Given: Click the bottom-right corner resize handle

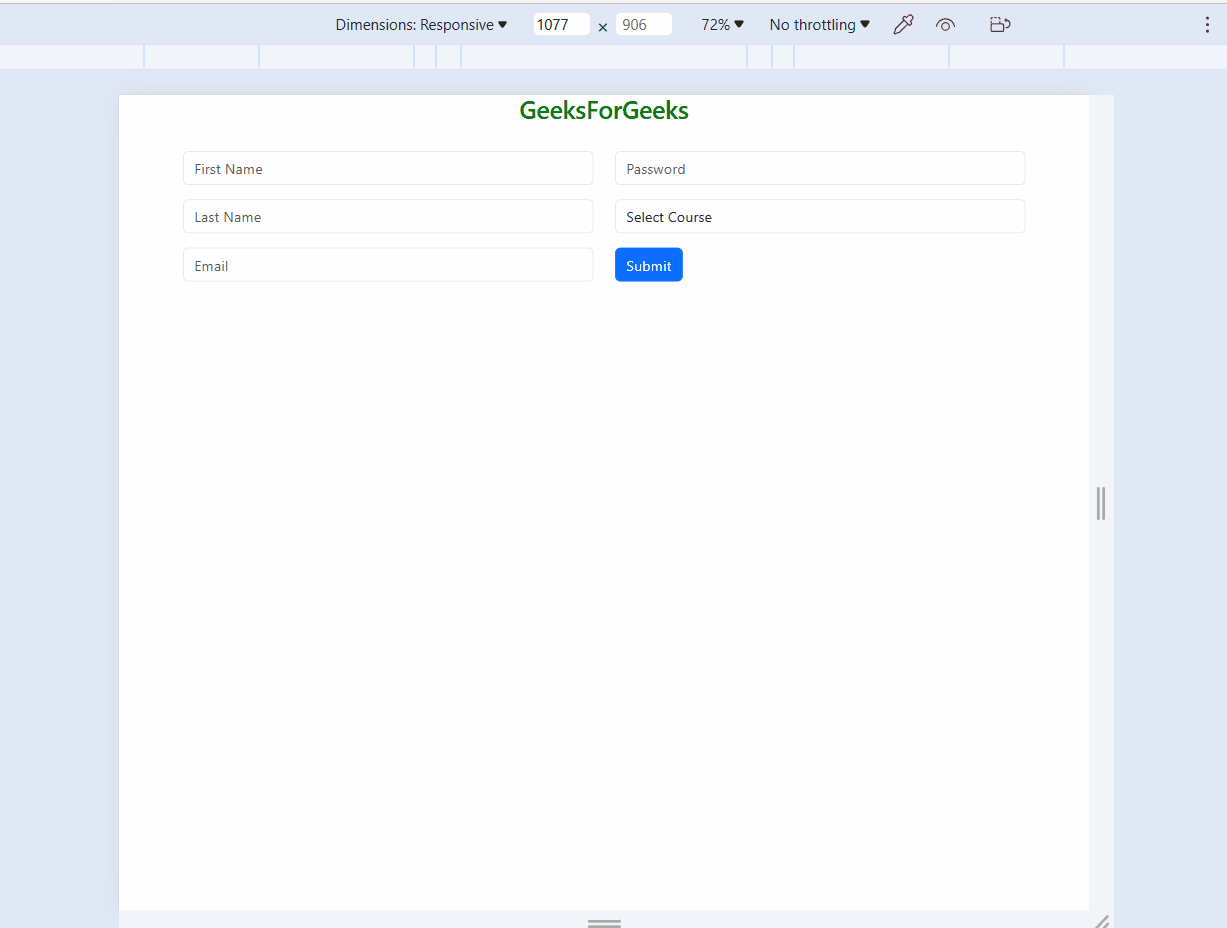Looking at the screenshot, I should click(1101, 921).
